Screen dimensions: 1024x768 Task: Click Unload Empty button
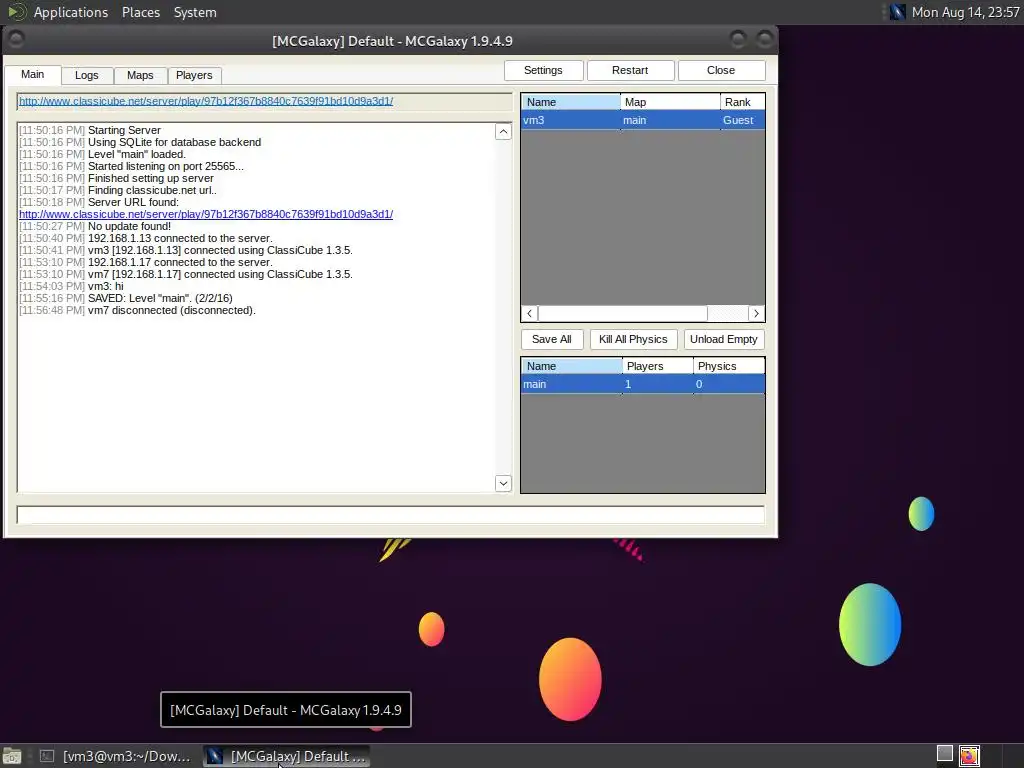click(x=724, y=340)
